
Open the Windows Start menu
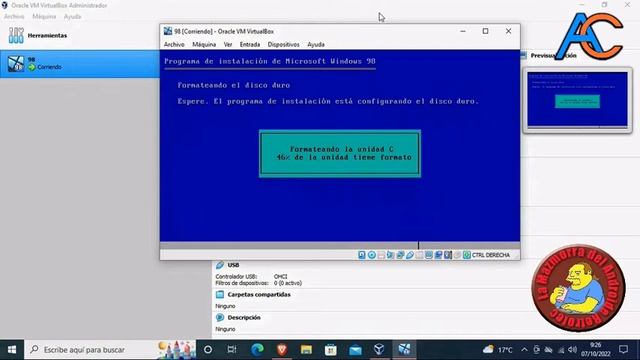tap(12, 350)
